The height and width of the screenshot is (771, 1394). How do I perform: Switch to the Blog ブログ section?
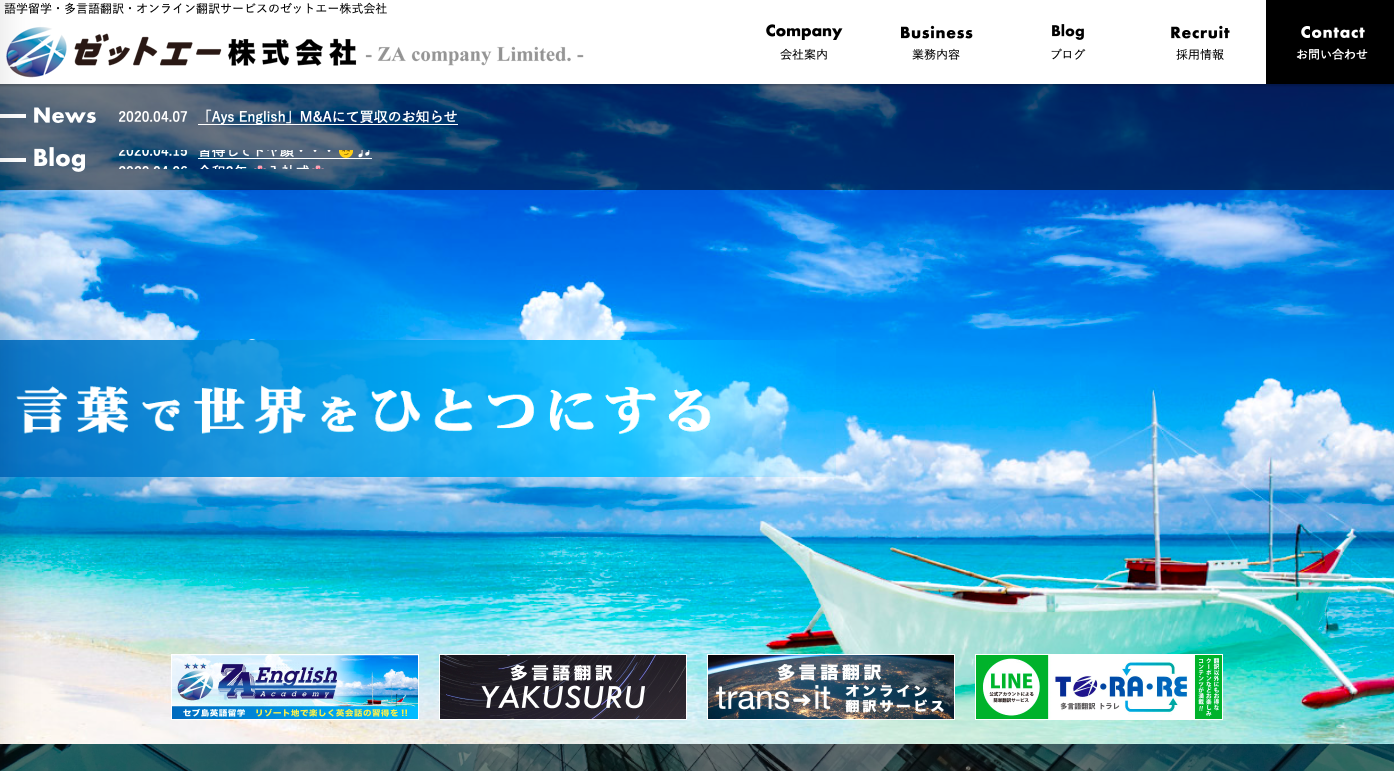1067,42
